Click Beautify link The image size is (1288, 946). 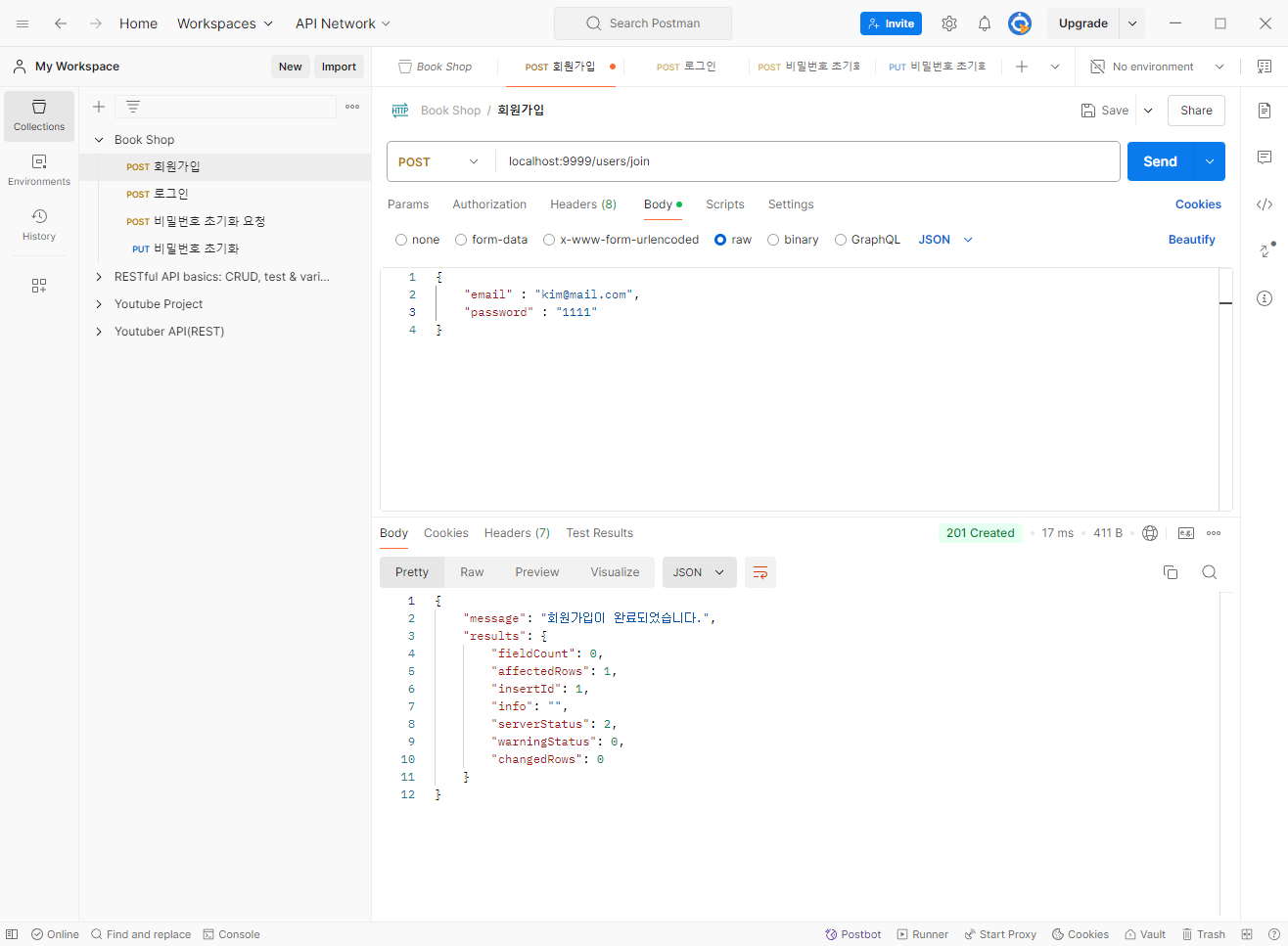1191,240
